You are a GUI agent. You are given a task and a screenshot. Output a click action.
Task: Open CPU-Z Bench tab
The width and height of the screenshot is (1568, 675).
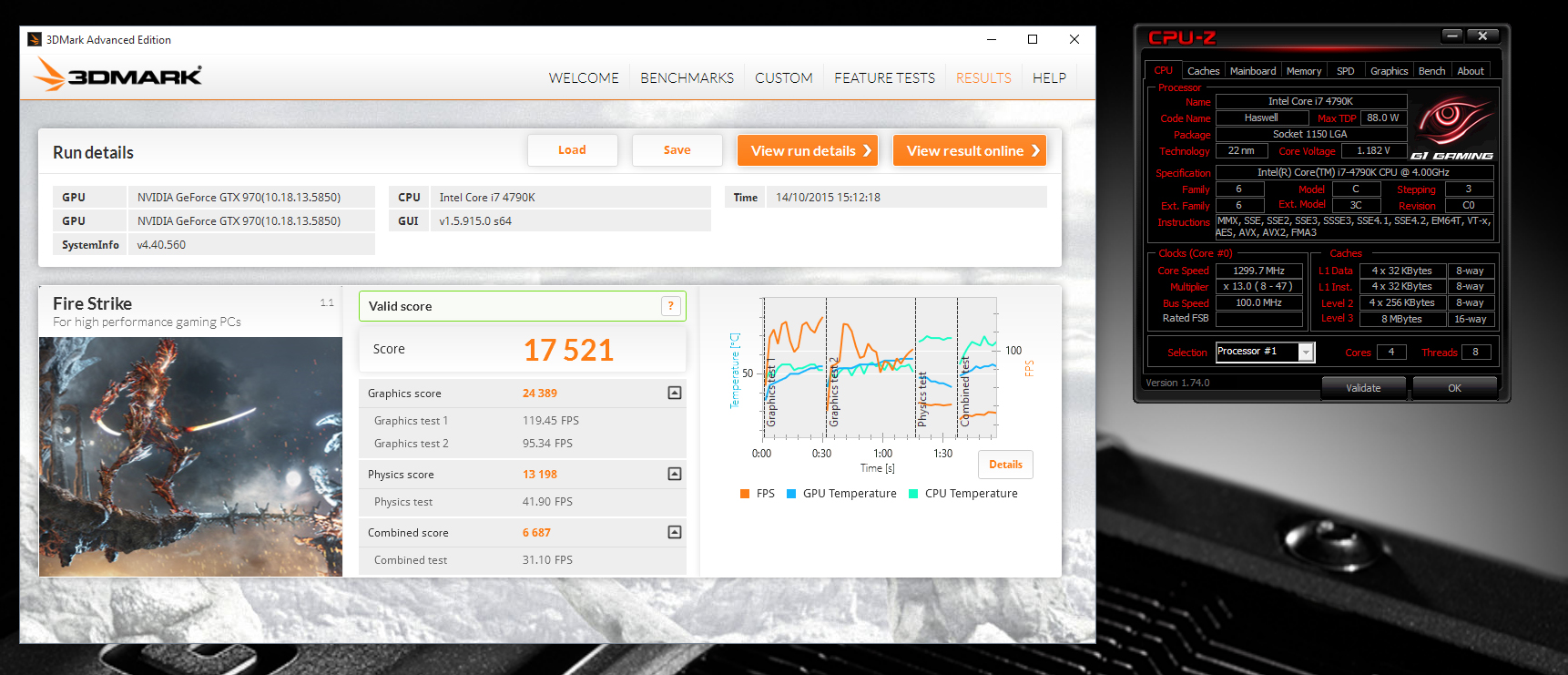tap(1431, 71)
